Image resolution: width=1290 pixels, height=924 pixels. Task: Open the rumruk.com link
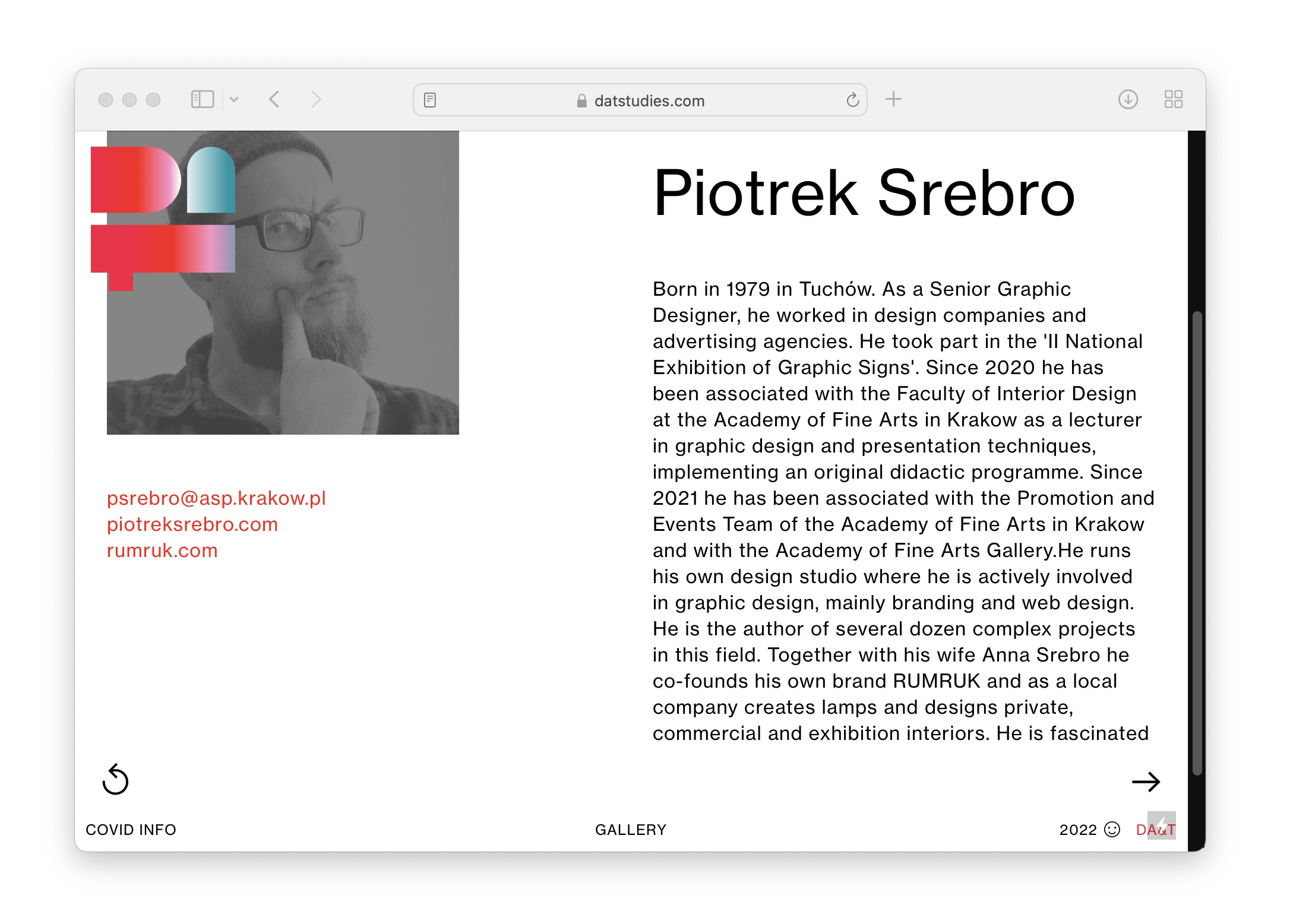coord(162,550)
